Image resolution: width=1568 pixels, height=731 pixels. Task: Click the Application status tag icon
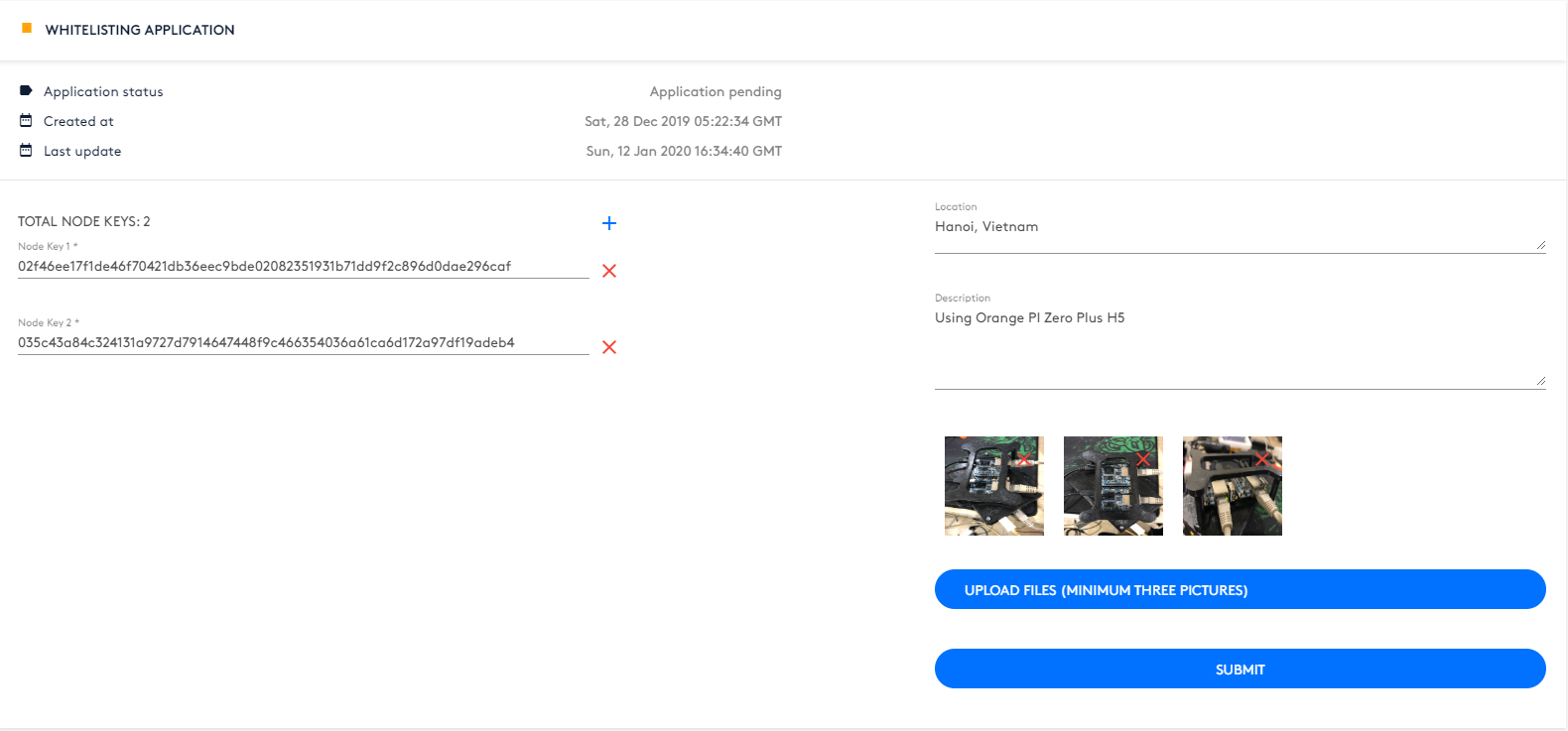[x=26, y=91]
